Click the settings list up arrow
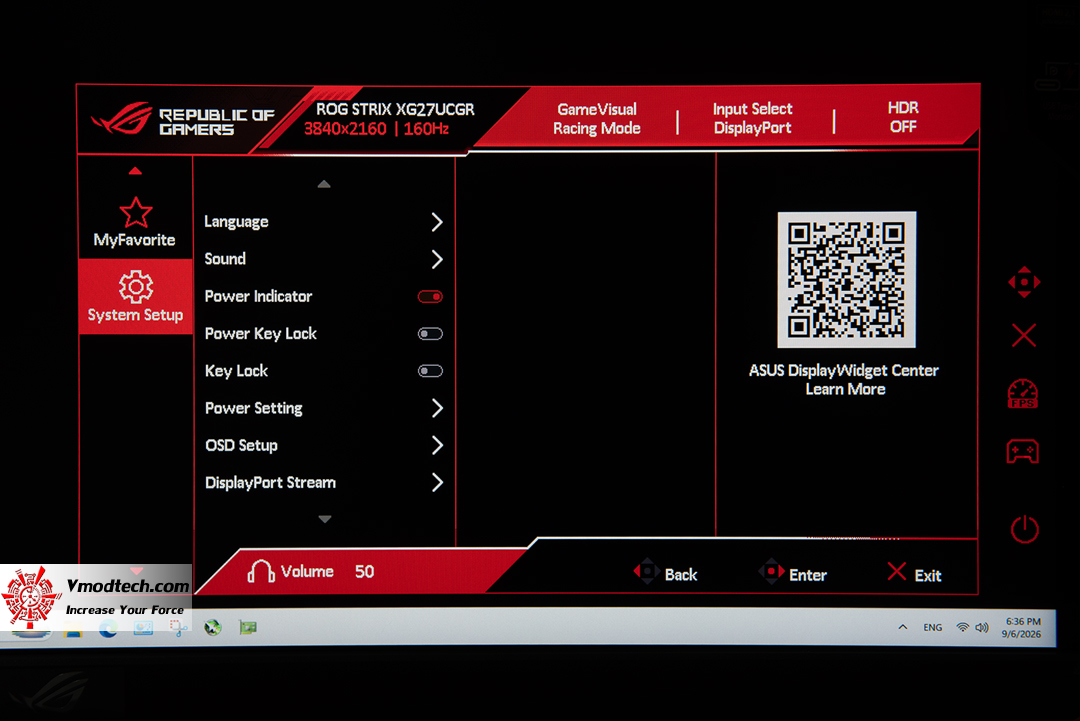The image size is (1080, 721). (324, 184)
